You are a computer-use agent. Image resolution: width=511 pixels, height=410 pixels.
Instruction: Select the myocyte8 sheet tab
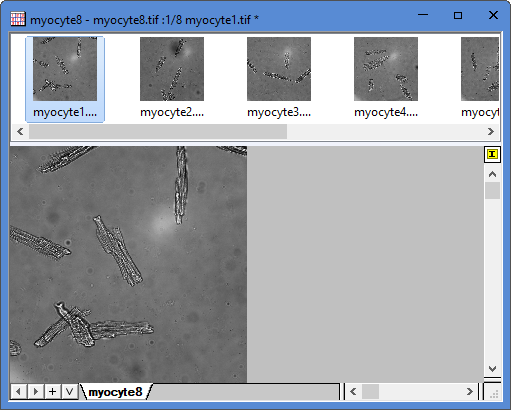pyautogui.click(x=116, y=392)
